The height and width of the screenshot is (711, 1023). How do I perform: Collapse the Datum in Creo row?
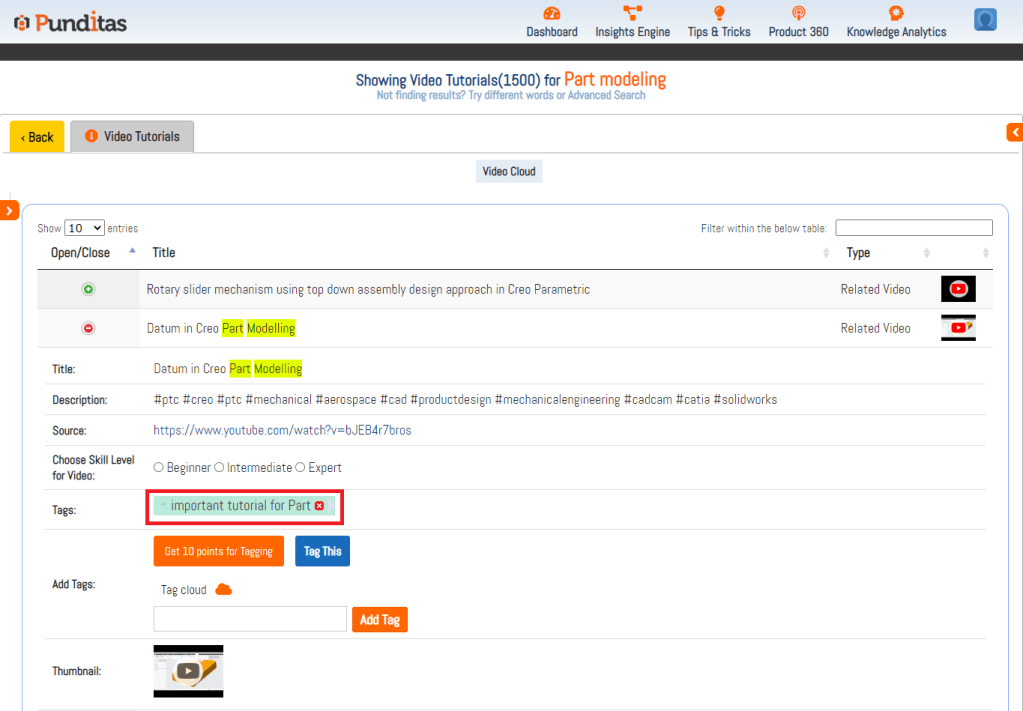[x=88, y=328]
